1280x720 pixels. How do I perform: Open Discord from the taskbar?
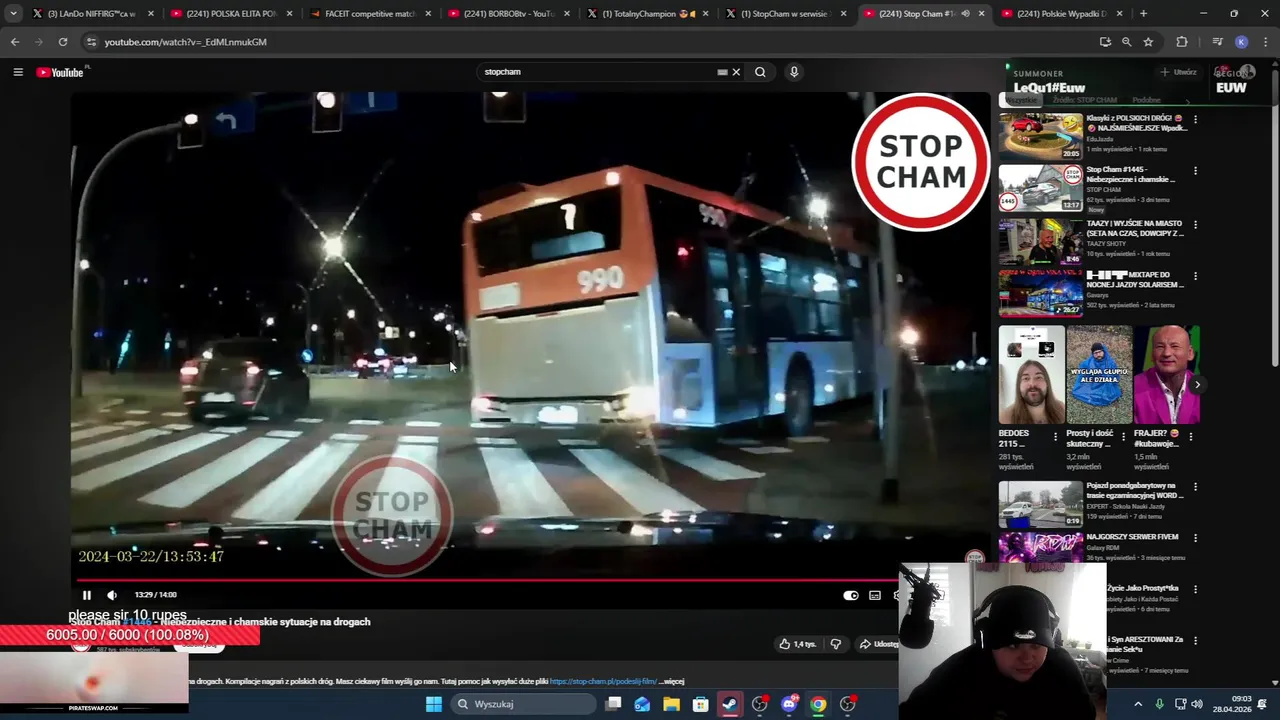coord(789,704)
